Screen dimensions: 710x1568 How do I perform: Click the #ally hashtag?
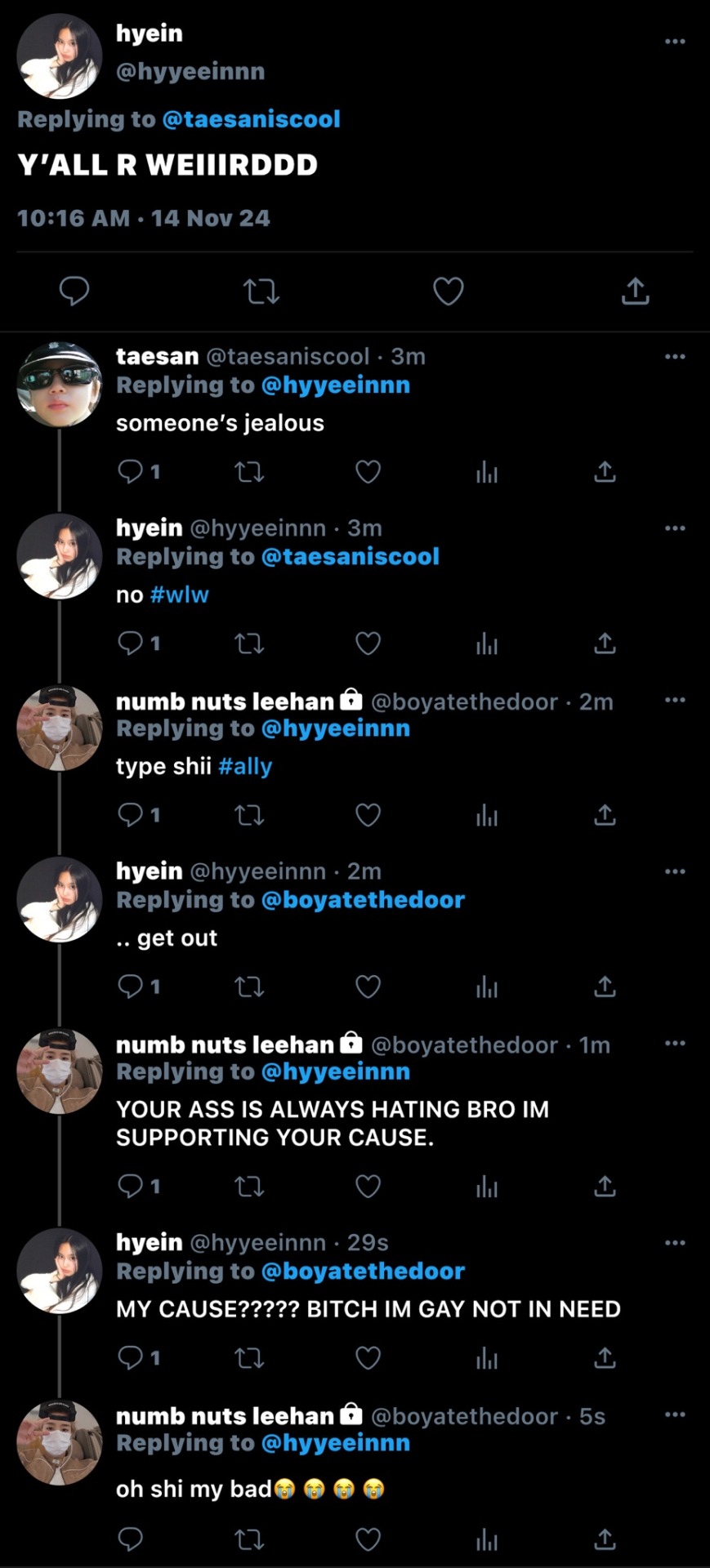245,766
